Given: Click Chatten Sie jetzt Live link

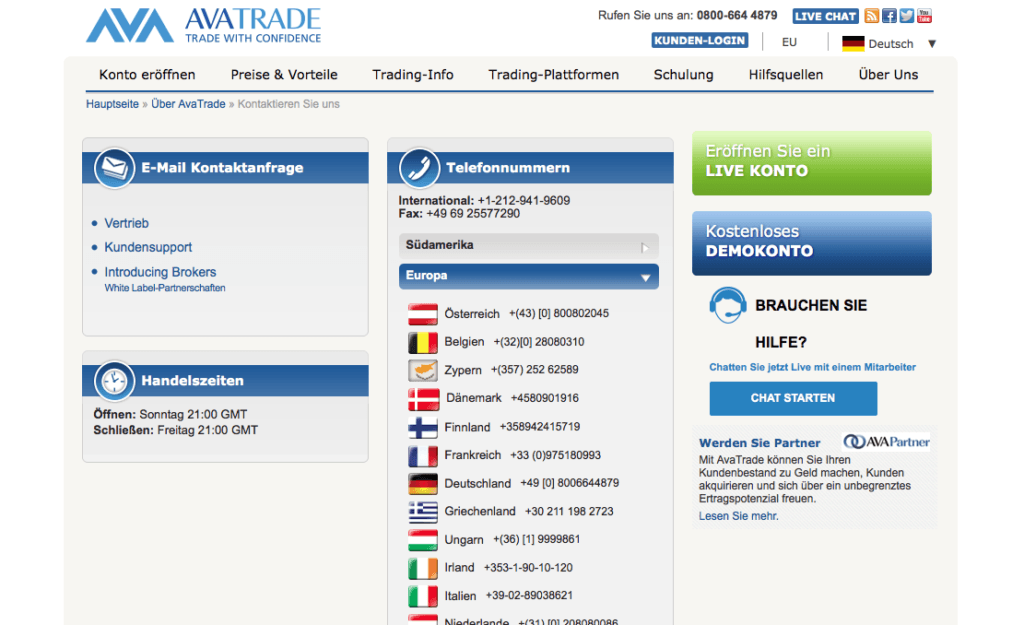Looking at the screenshot, I should pos(812,367).
